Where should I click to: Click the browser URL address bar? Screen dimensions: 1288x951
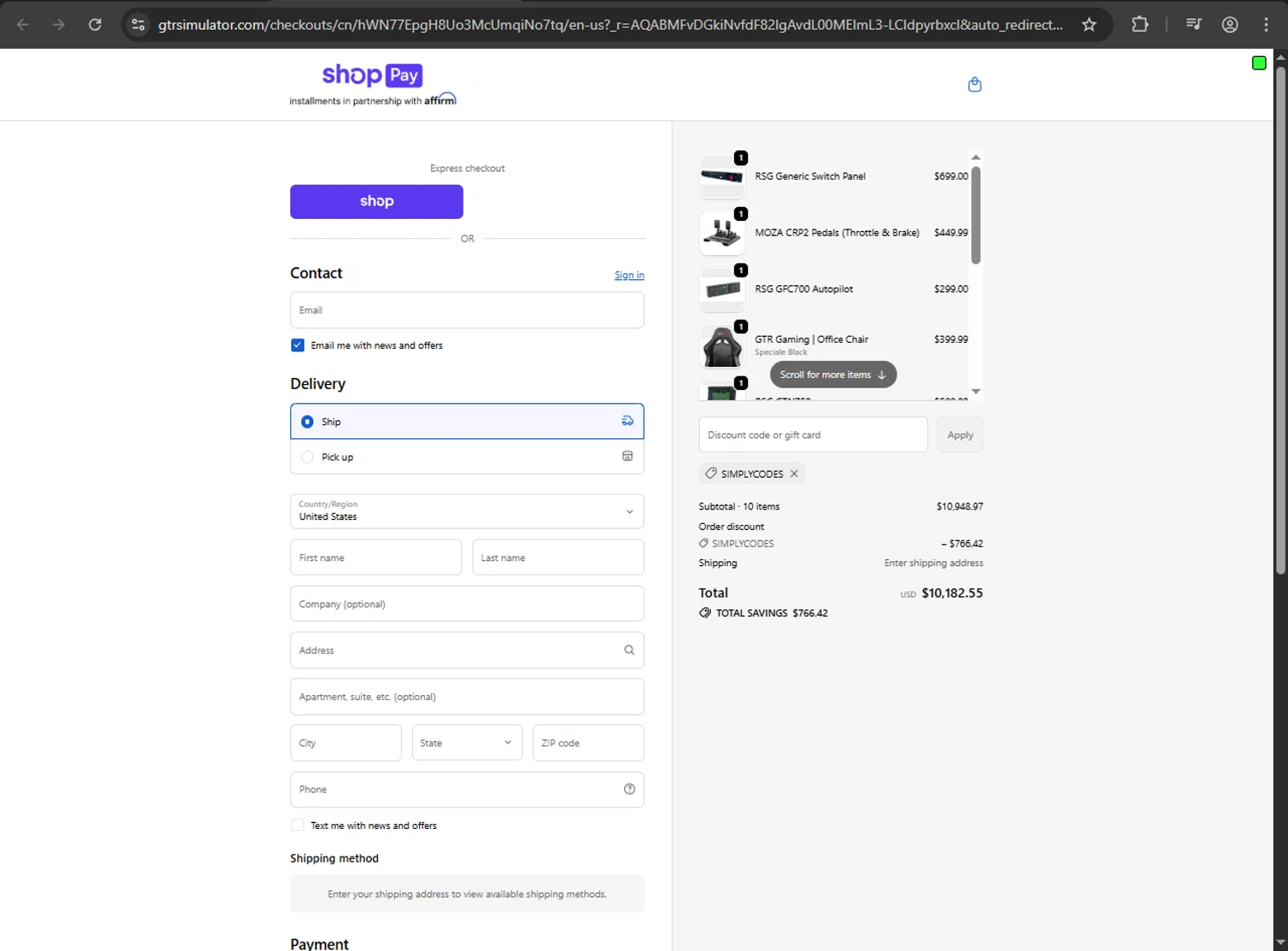click(x=610, y=25)
